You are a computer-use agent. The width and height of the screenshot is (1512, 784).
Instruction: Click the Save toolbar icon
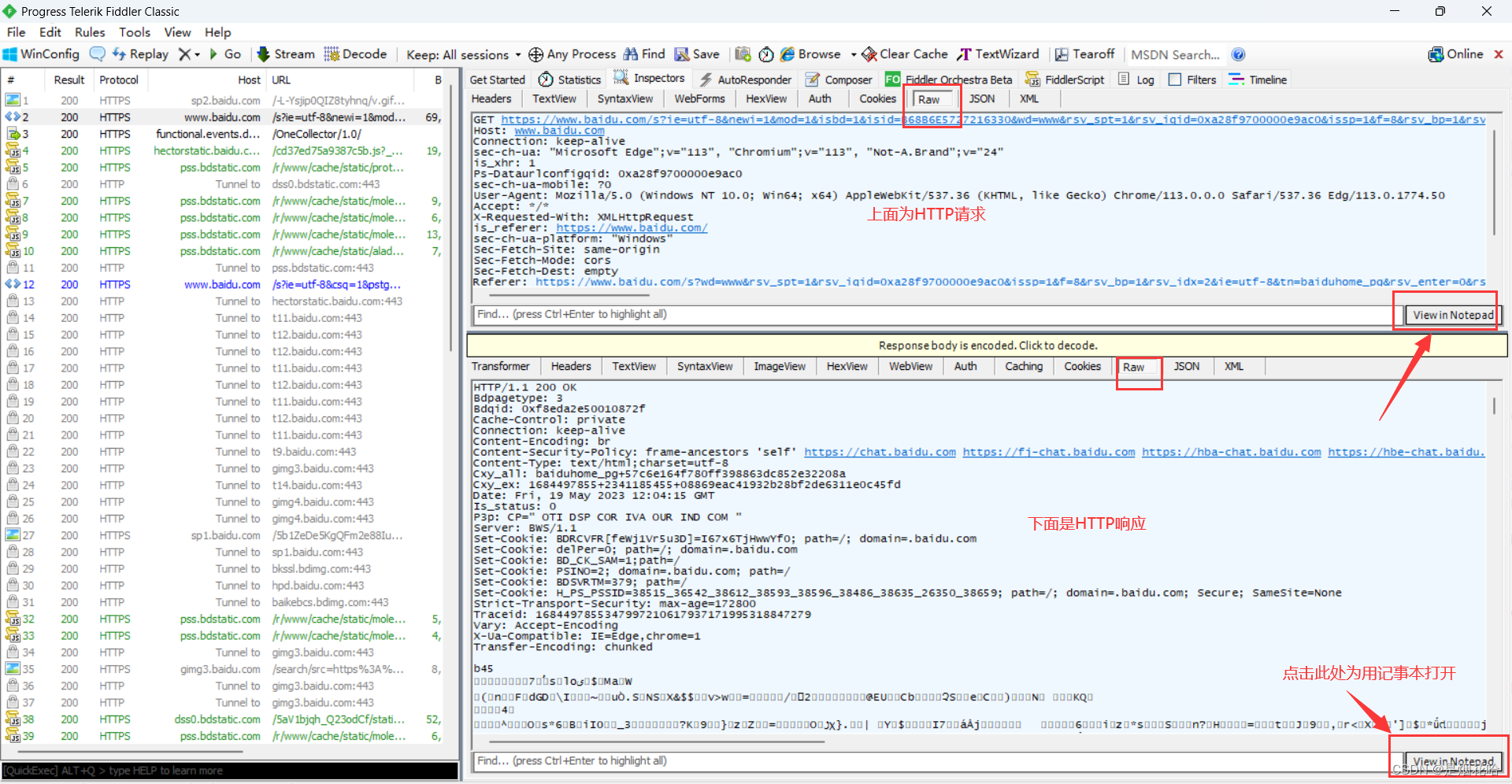[x=682, y=54]
